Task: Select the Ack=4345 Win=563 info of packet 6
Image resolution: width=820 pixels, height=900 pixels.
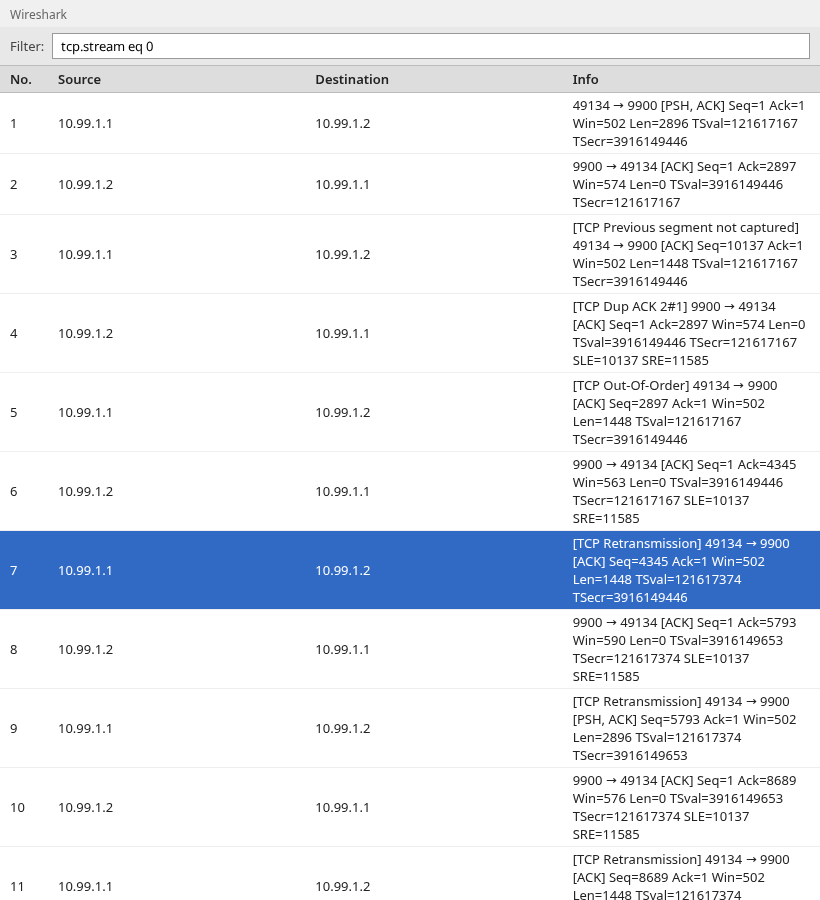Action: 685,491
